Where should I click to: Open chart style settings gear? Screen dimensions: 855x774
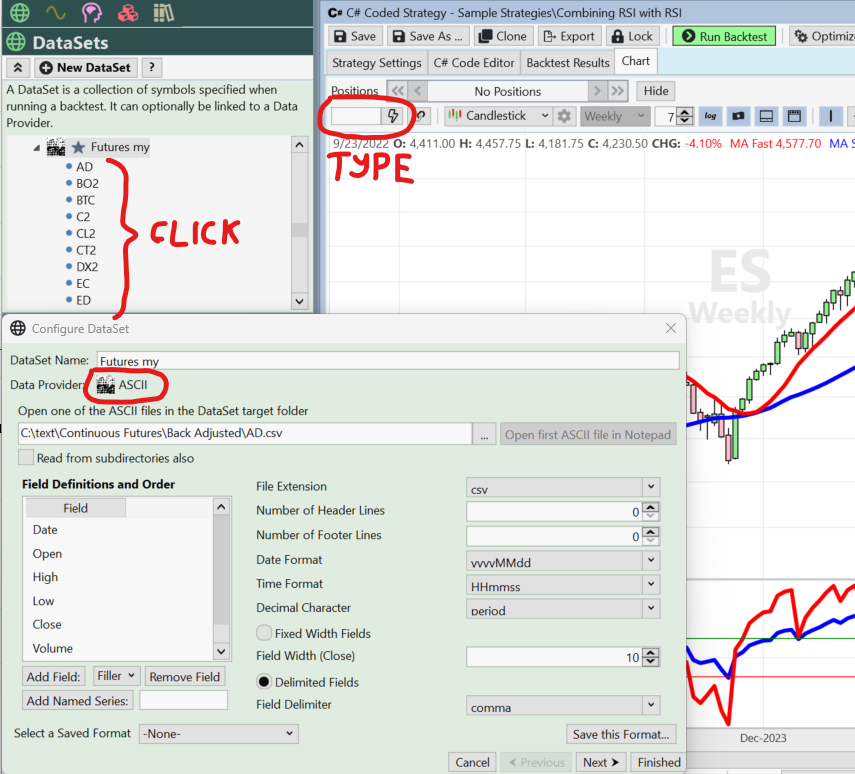[x=564, y=116]
